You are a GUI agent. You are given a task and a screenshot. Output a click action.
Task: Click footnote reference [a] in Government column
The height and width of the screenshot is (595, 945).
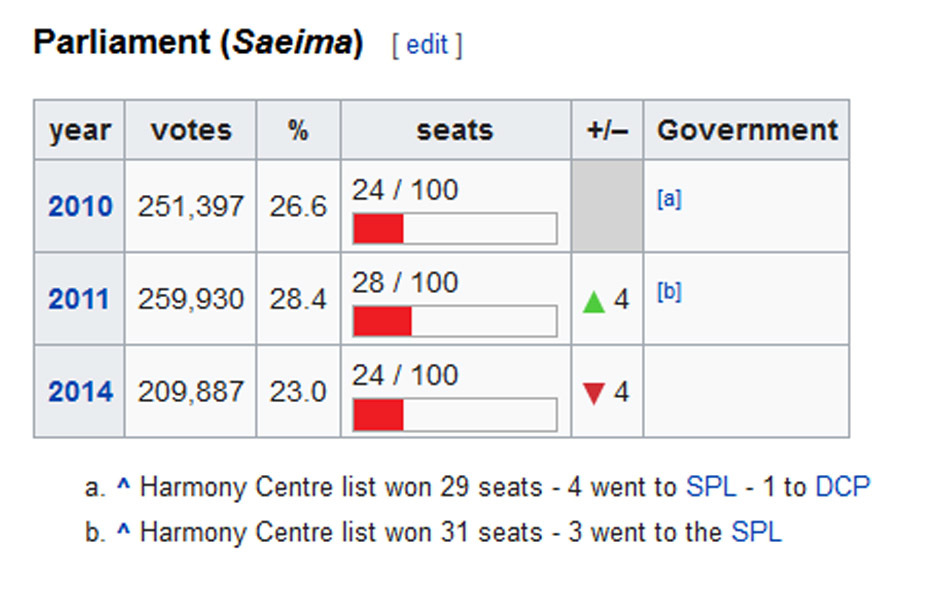click(669, 199)
